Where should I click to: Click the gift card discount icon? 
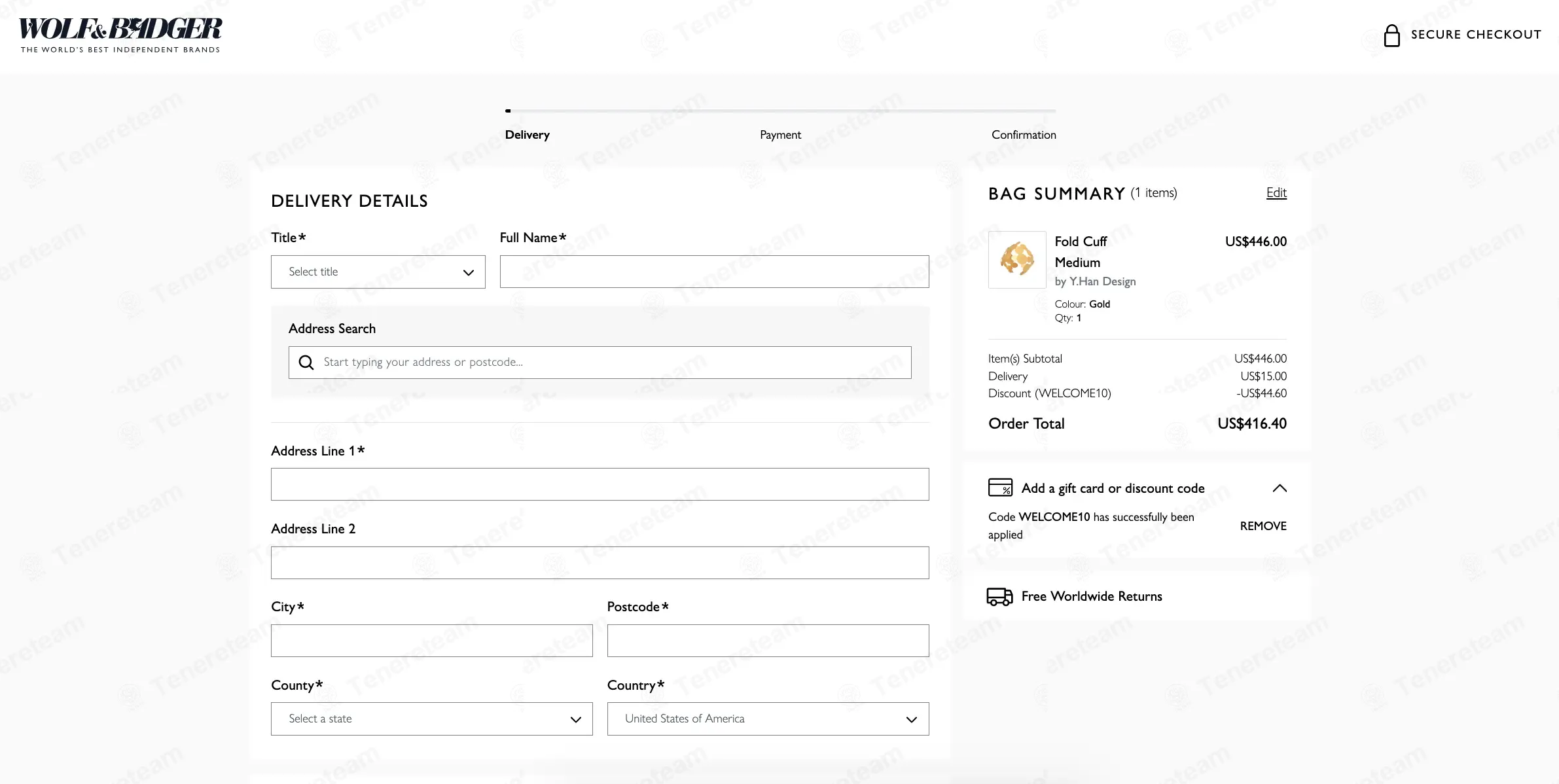pyautogui.click(x=1000, y=488)
